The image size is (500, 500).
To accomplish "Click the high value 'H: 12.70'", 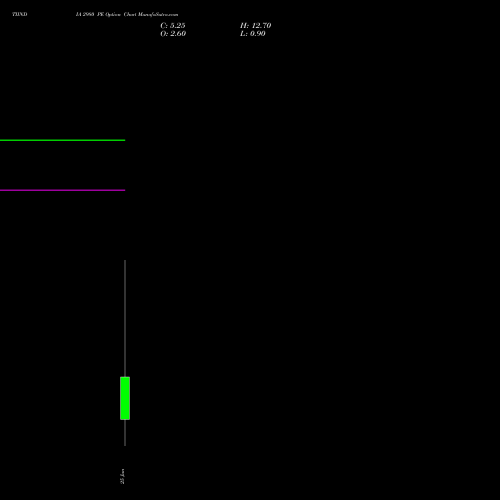I will (255, 26).
